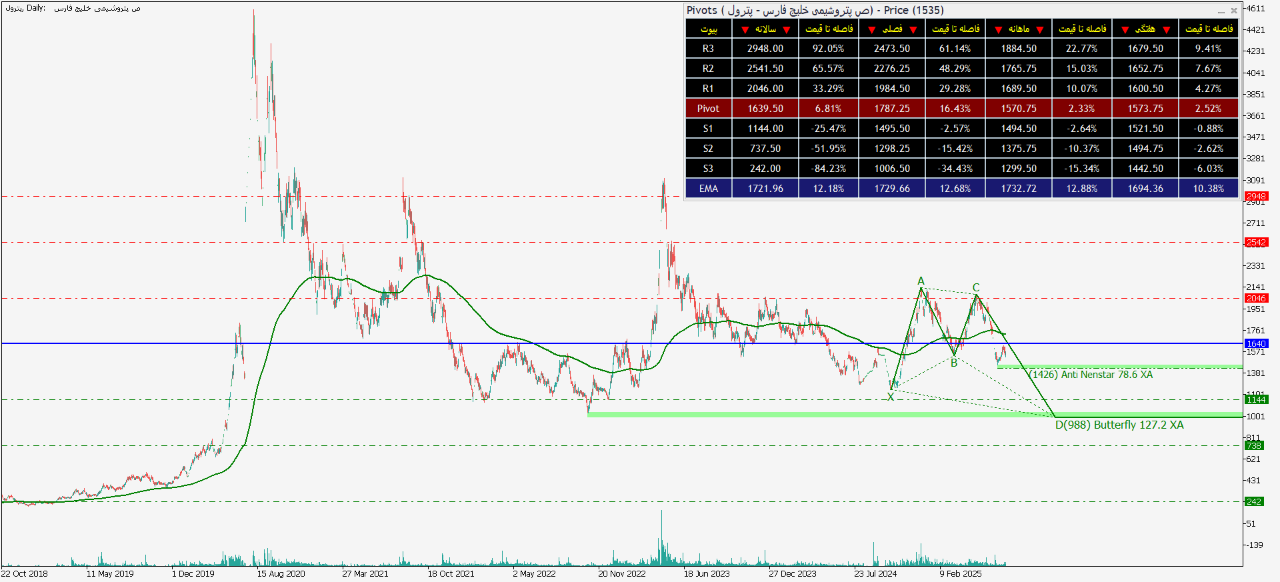Screen dimensions: 1280x582
Task: Select the D(988) Butterfly pattern label
Action: click(1119, 425)
